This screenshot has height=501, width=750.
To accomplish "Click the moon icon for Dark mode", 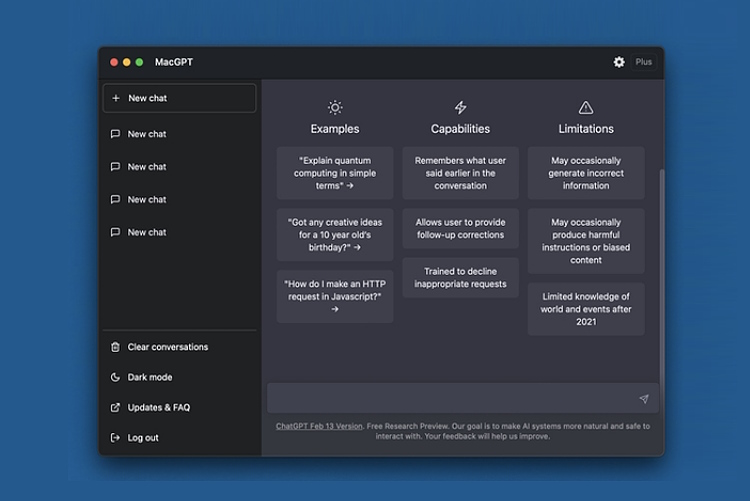I will (x=116, y=377).
